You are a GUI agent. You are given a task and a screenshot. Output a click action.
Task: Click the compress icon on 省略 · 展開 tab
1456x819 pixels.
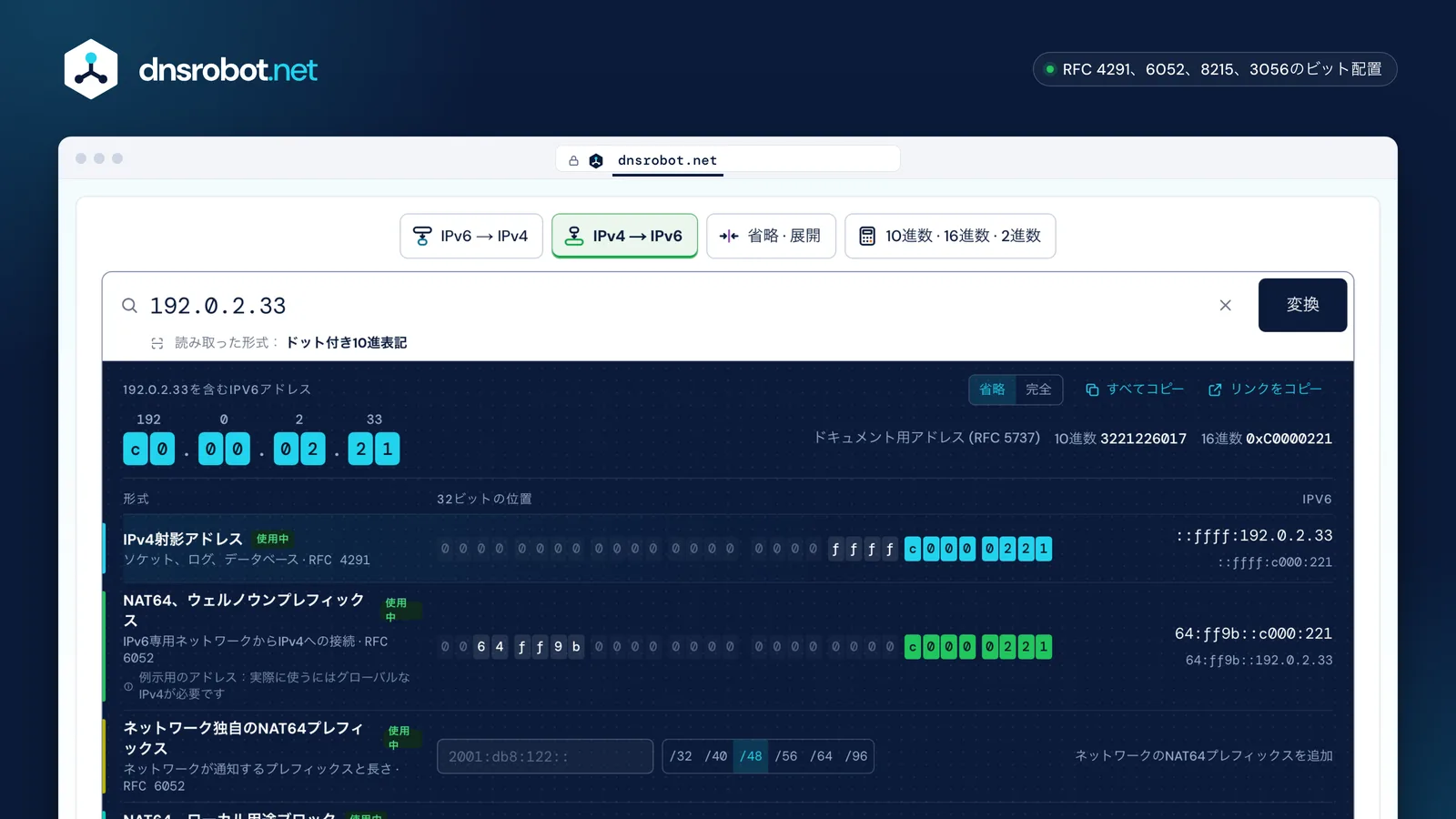[729, 237]
